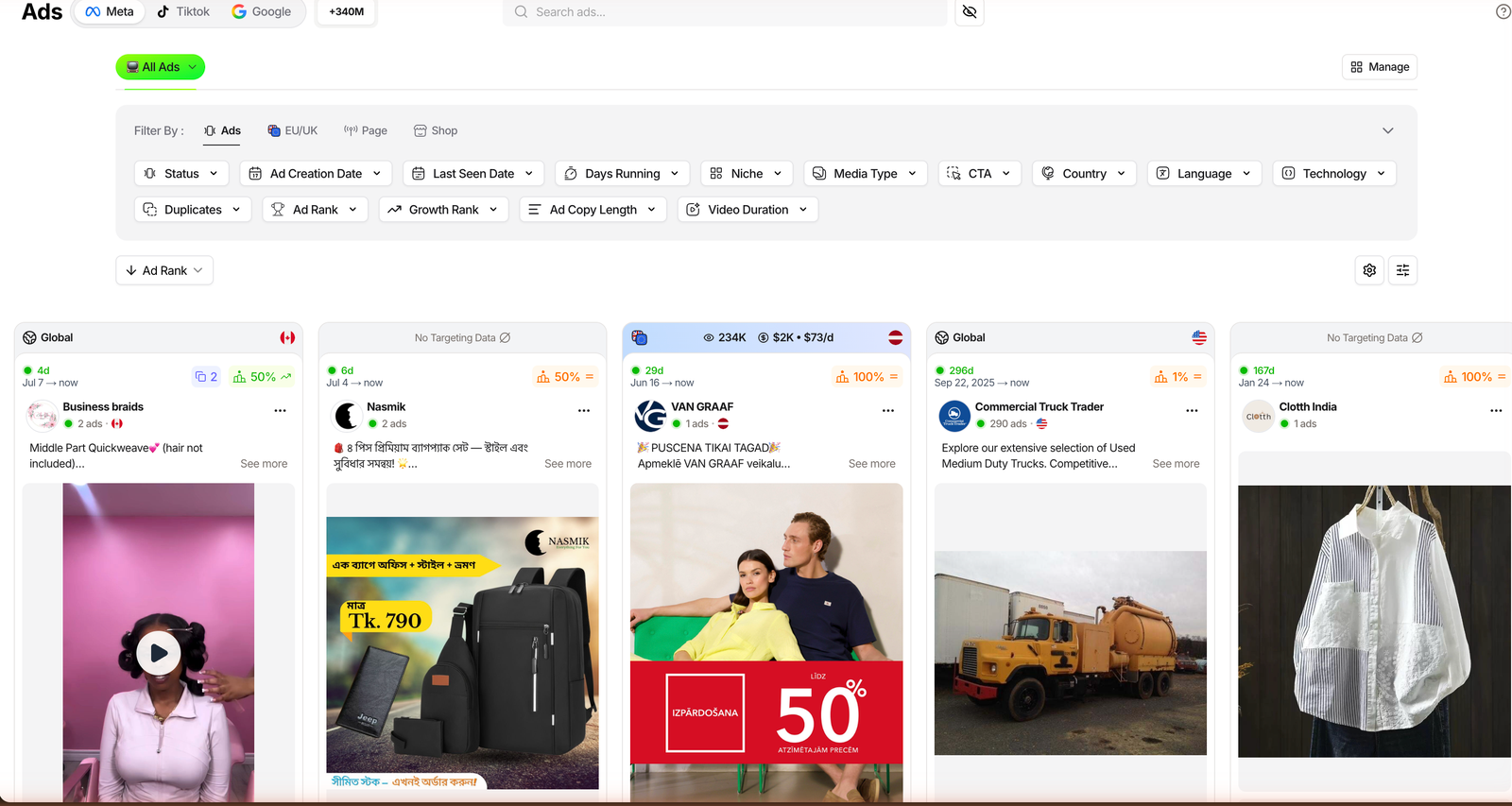This screenshot has width=1512, height=806.
Task: Open the Ad Rank sort dropdown
Action: [x=164, y=270]
